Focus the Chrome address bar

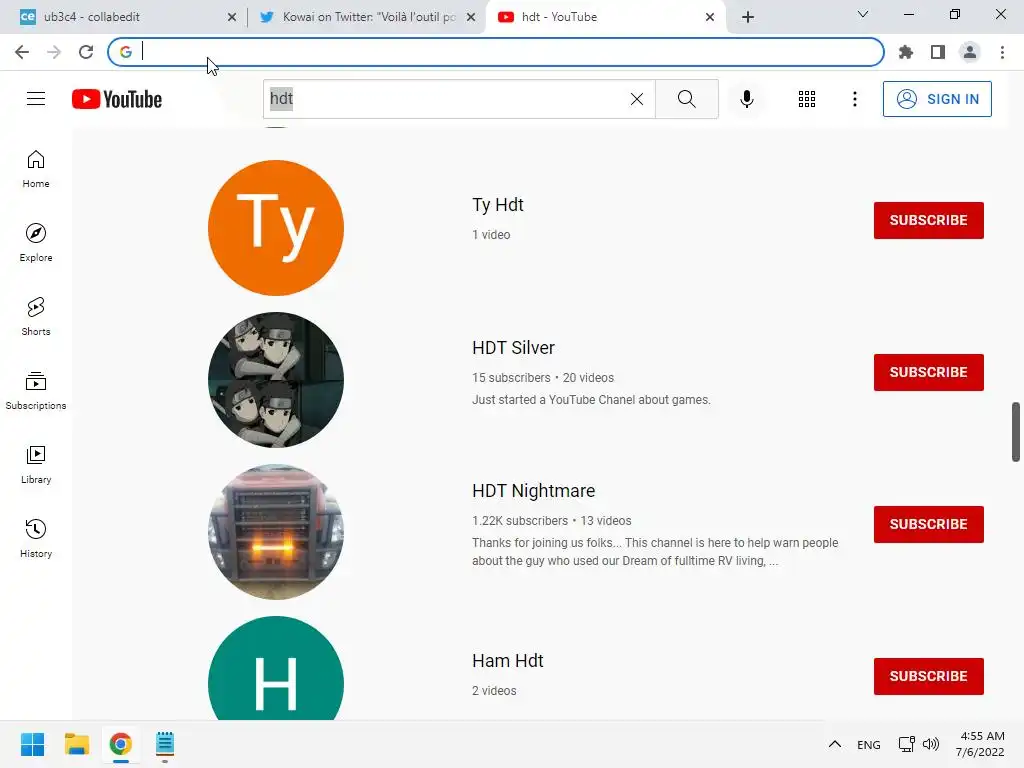pyautogui.click(x=496, y=52)
